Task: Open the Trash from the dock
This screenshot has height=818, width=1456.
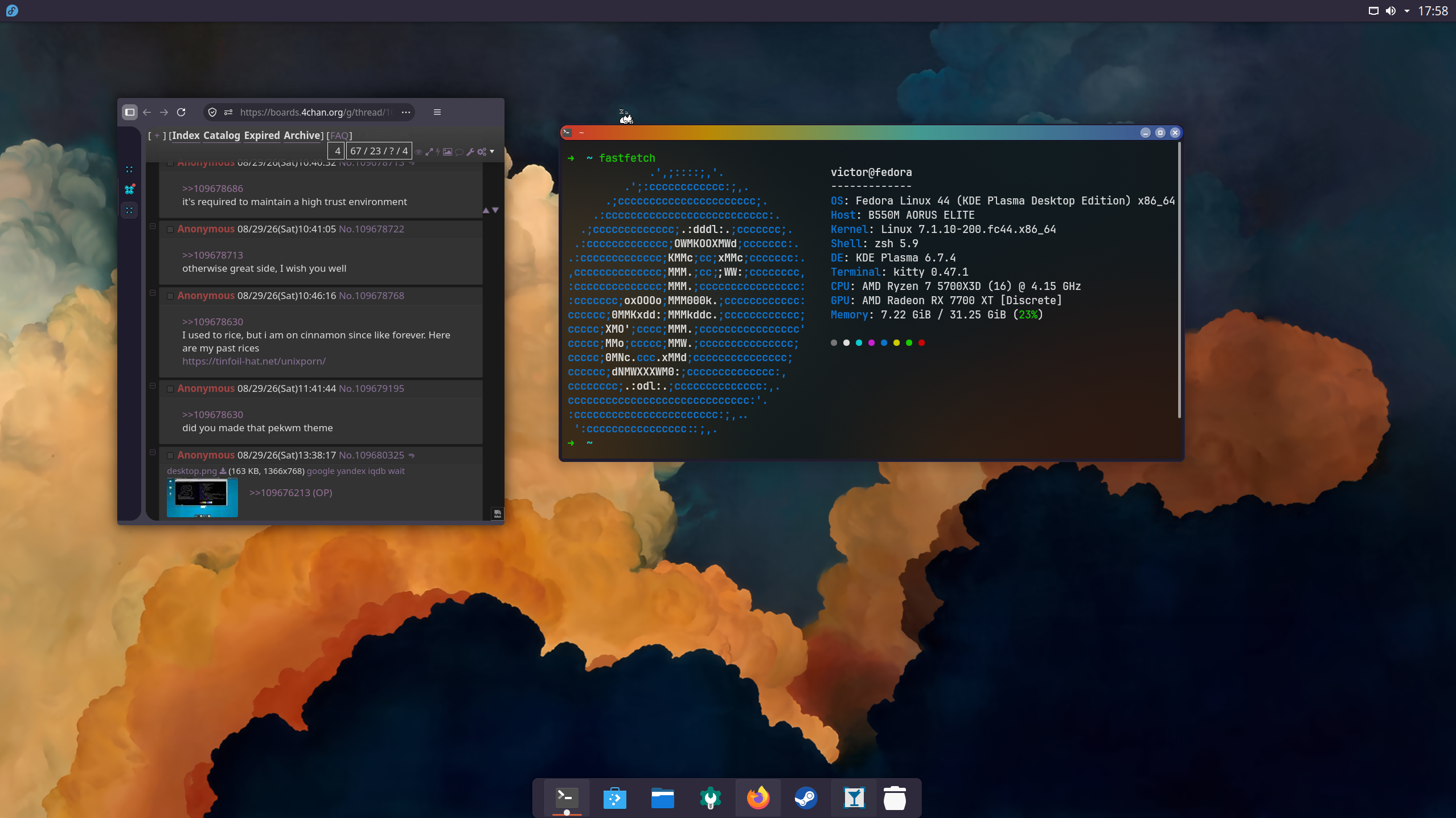Action: pos(895,798)
